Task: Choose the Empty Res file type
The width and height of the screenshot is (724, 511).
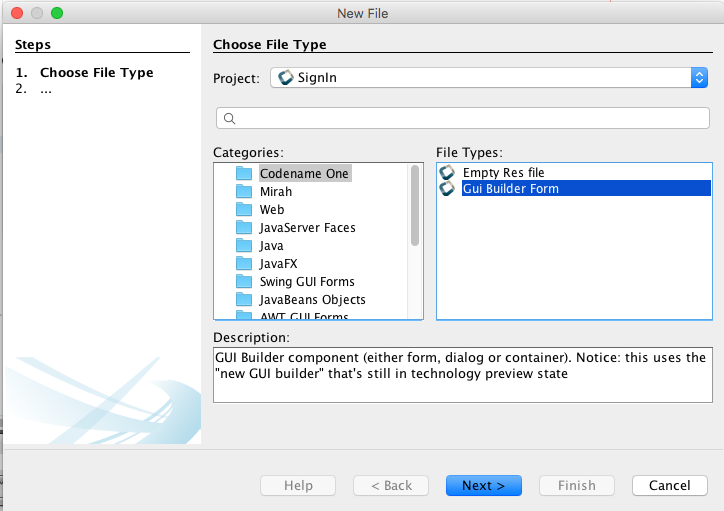Action: click(503, 173)
